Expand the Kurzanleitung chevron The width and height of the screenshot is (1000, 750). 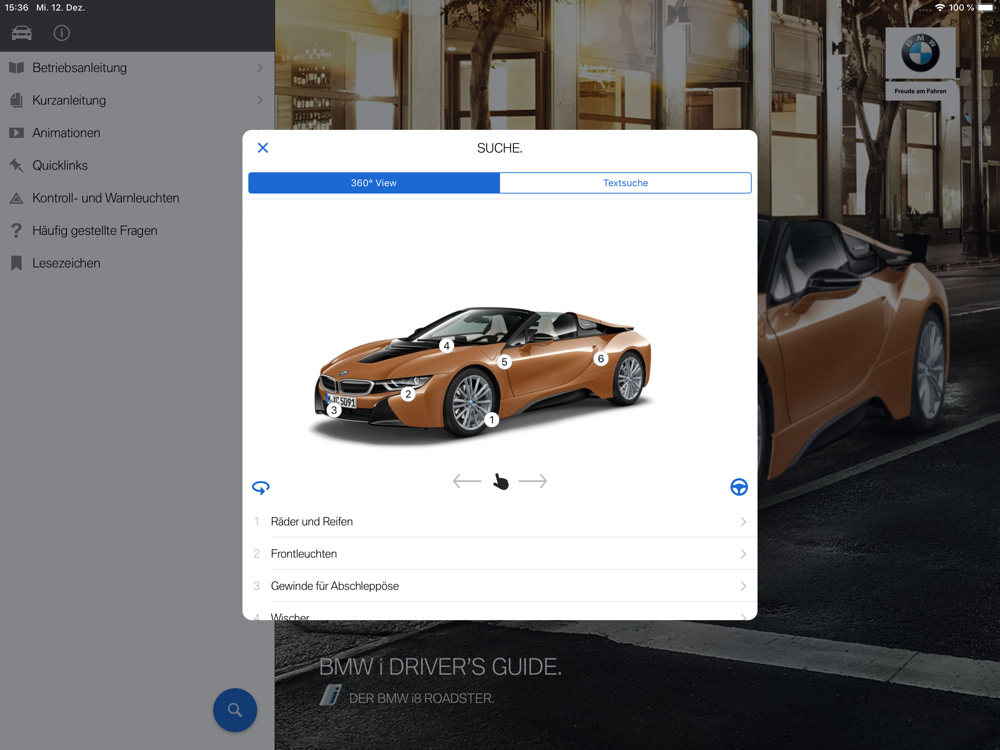[x=260, y=100]
